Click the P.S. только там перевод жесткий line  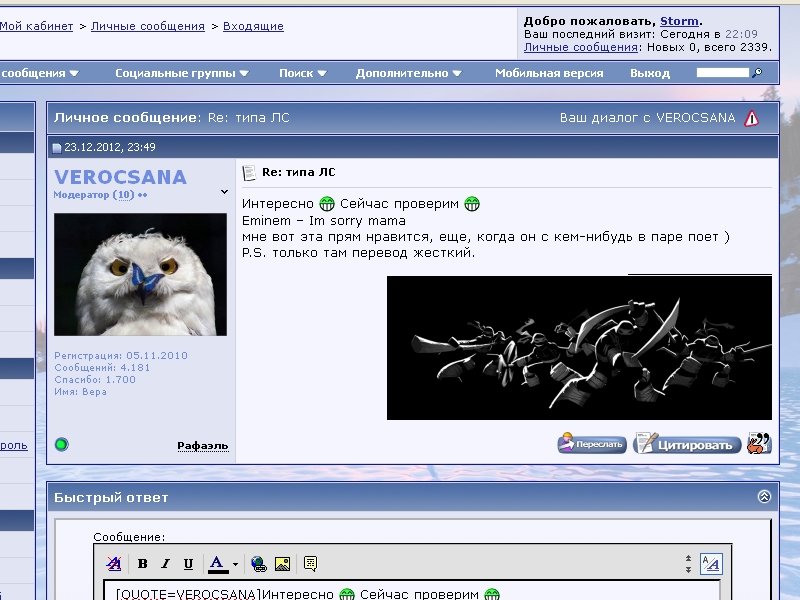click(x=358, y=253)
